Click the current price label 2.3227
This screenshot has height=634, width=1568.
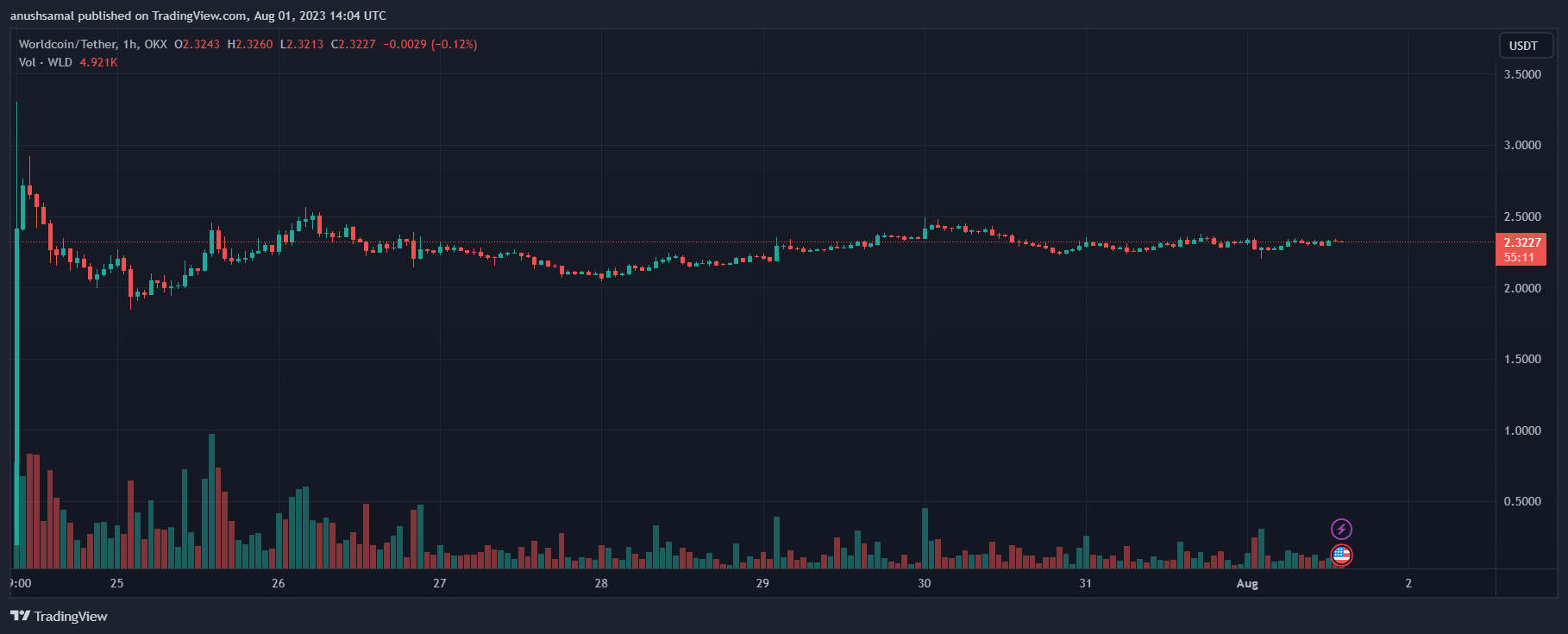pyautogui.click(x=1522, y=242)
